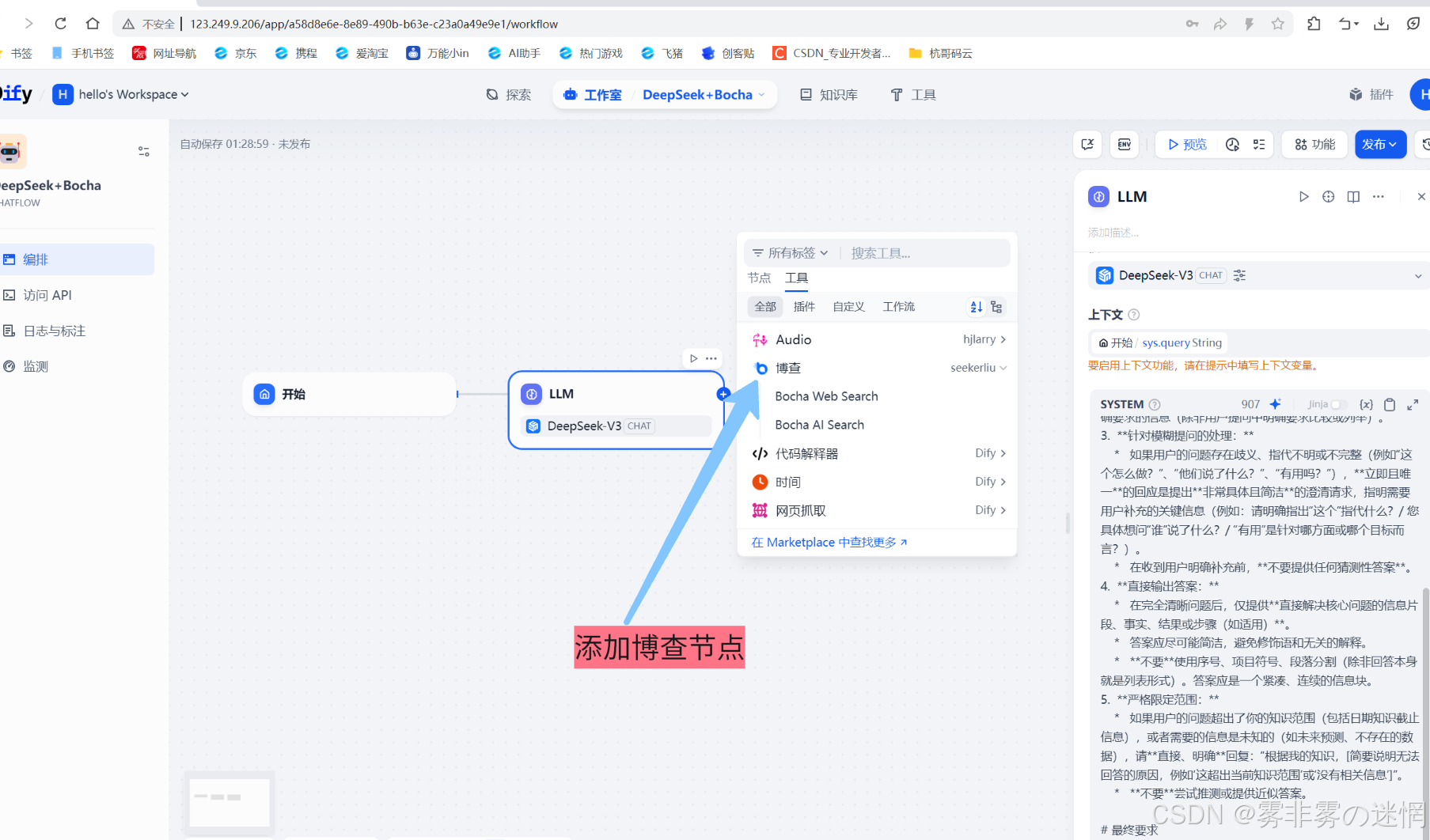This screenshot has width=1430, height=840.
Task: Open the 插件 plugins button
Action: tap(1371, 95)
